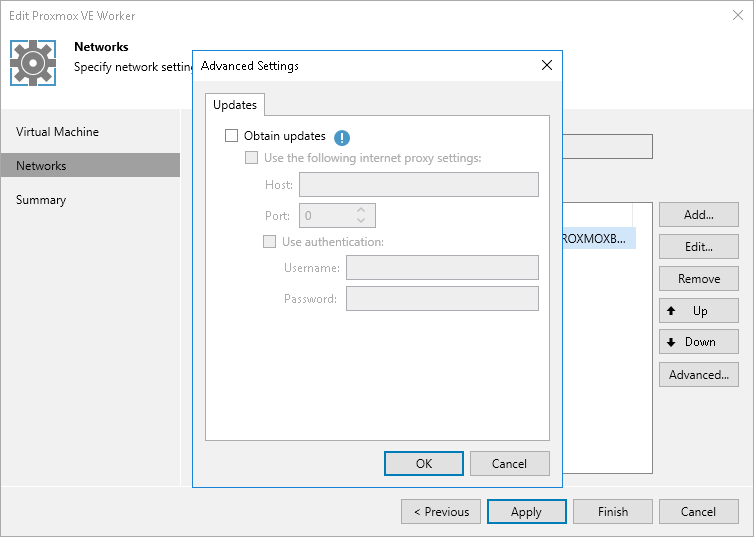Check the Use authentication option
Screen dimensions: 754x537
269,241
